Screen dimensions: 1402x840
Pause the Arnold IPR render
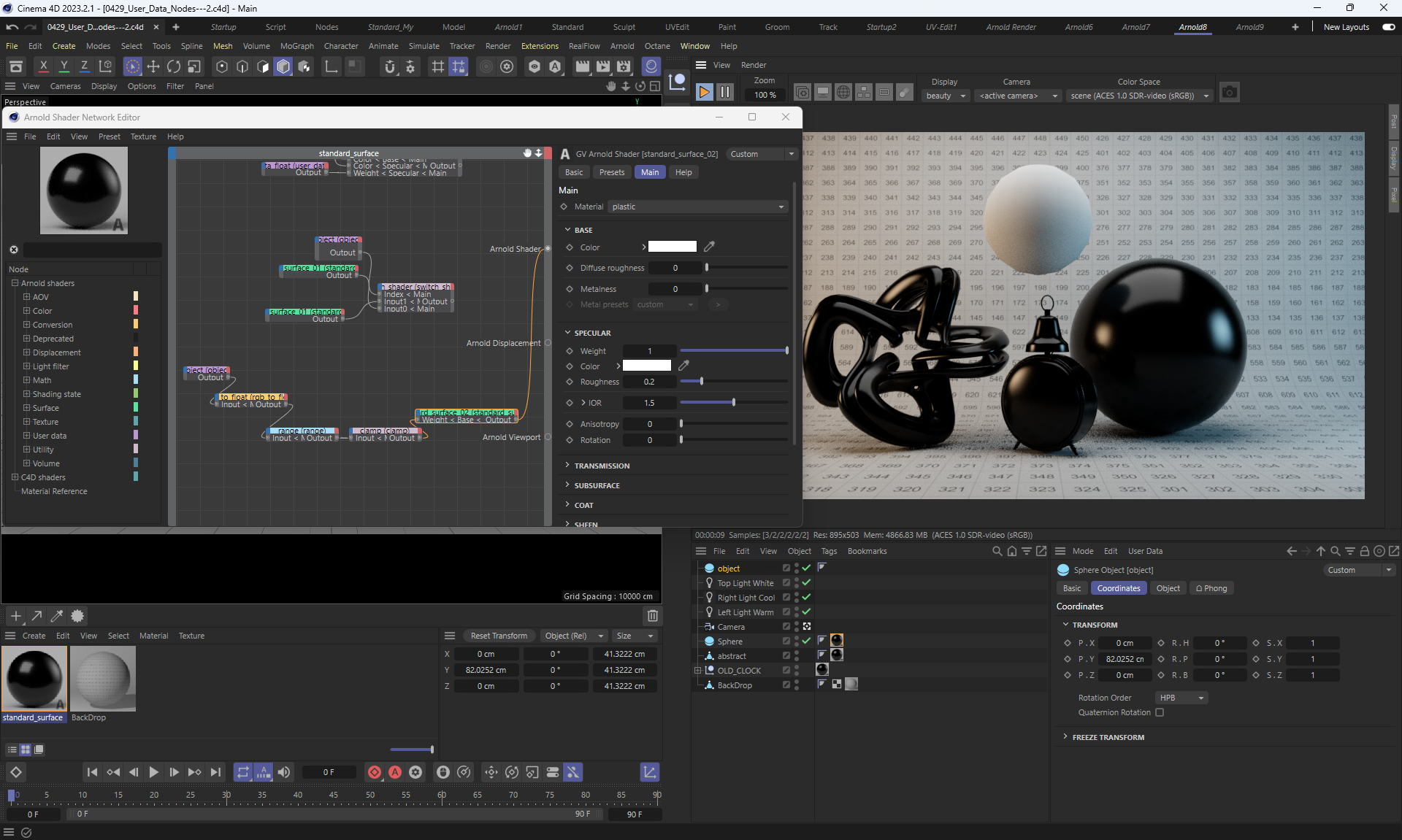[724, 92]
